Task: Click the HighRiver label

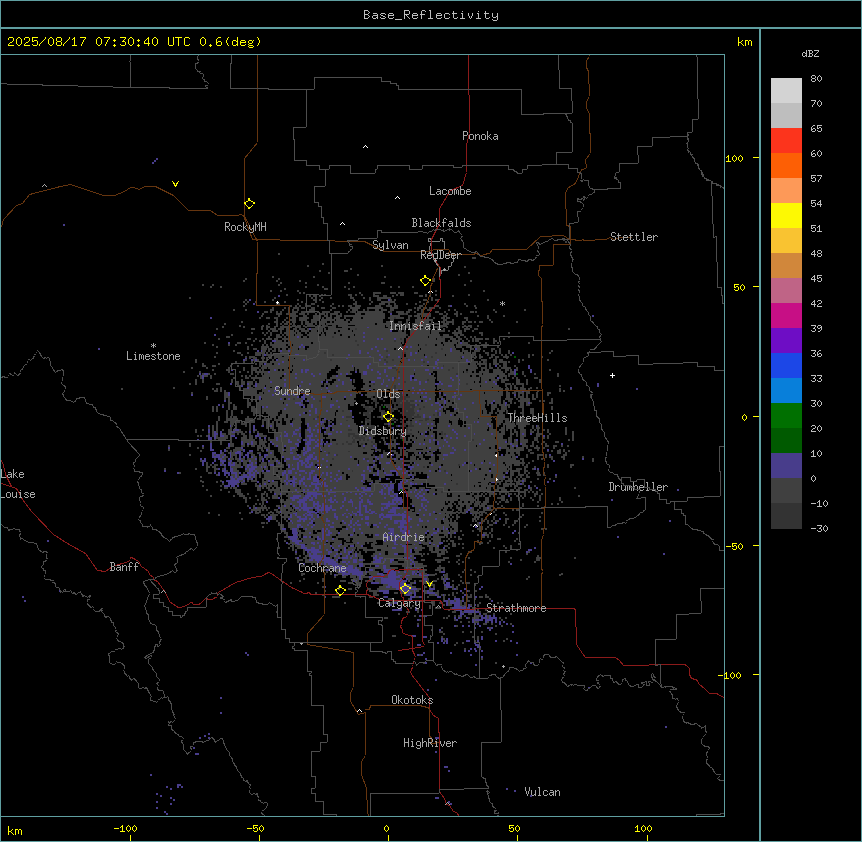Action: click(430, 743)
